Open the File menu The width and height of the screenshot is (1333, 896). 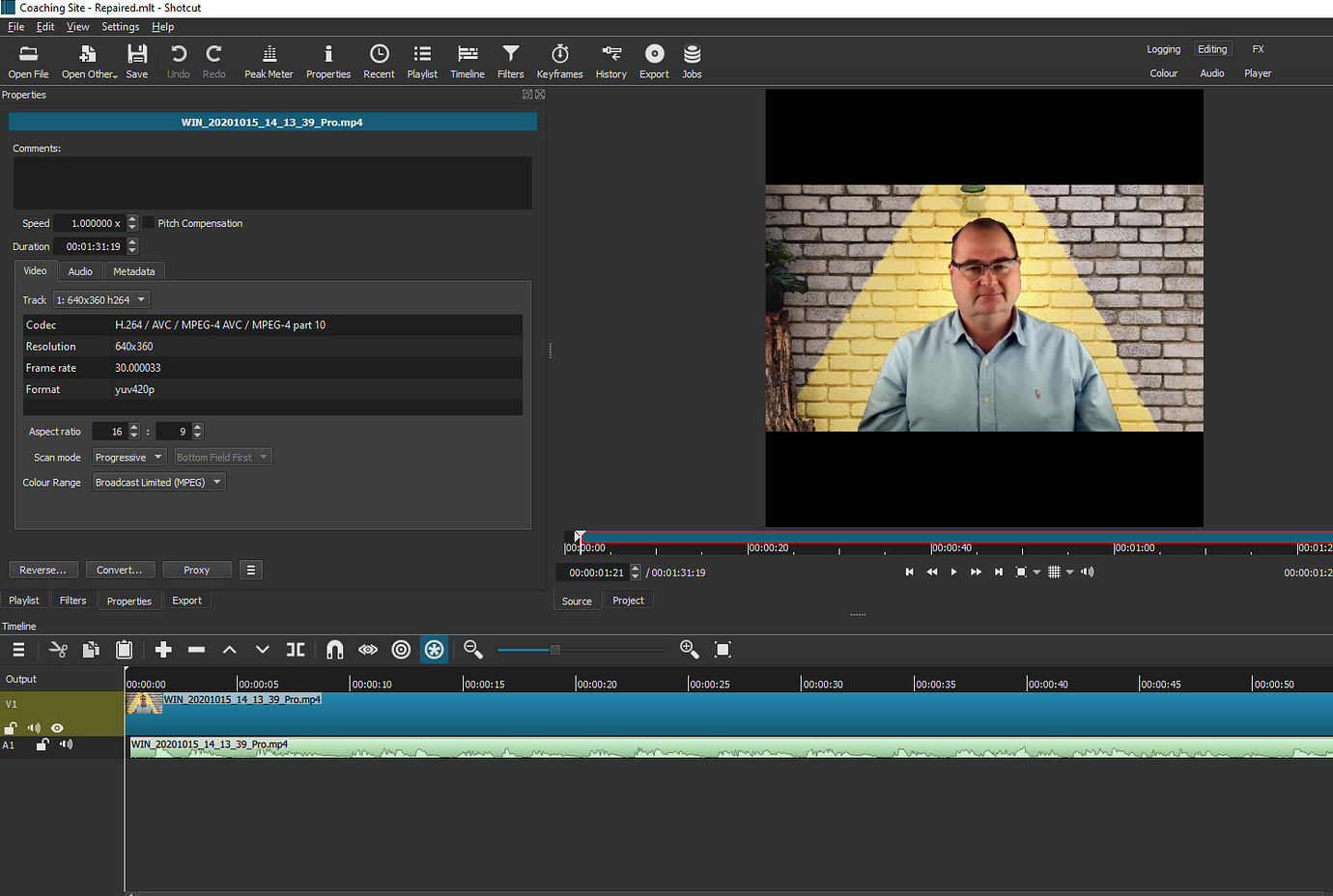pyautogui.click(x=16, y=27)
